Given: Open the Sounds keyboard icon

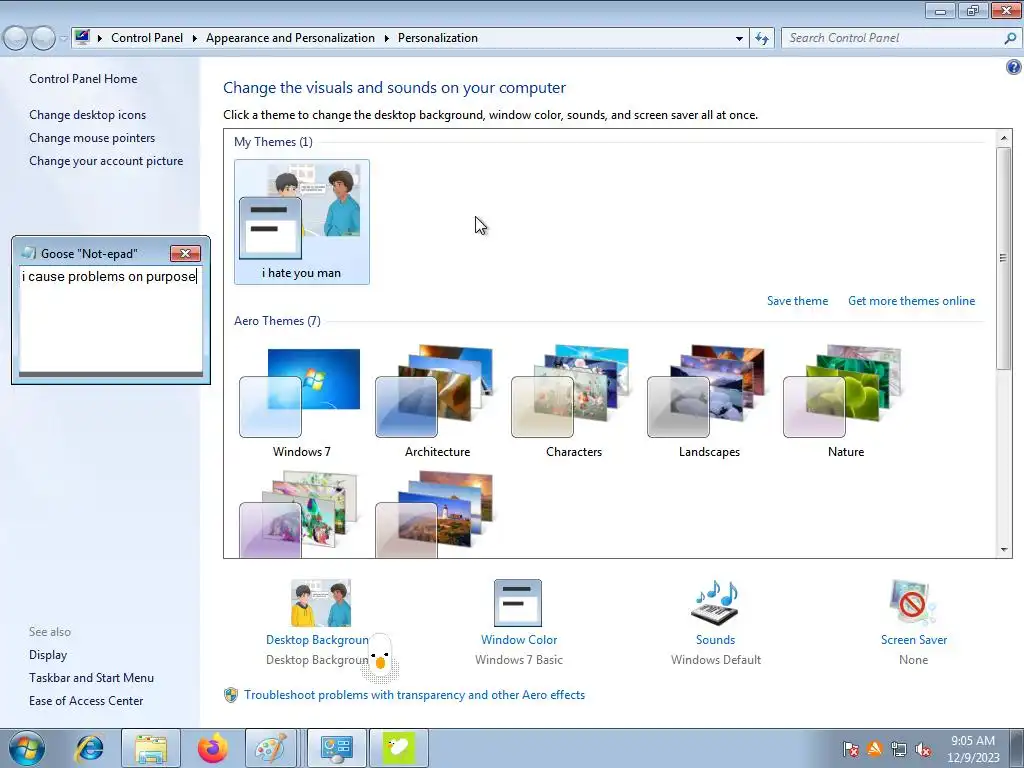Looking at the screenshot, I should 715,603.
